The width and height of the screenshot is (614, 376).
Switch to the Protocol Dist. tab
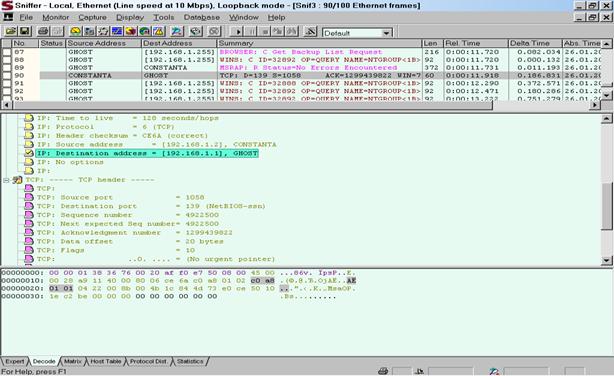(148, 362)
